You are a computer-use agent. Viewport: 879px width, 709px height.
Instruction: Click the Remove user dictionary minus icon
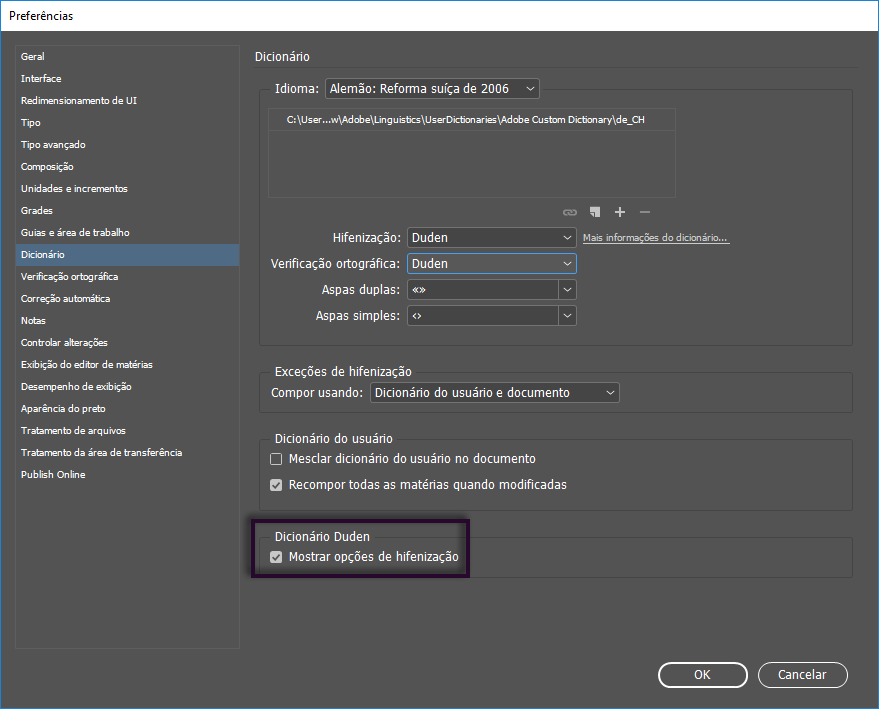coord(645,212)
